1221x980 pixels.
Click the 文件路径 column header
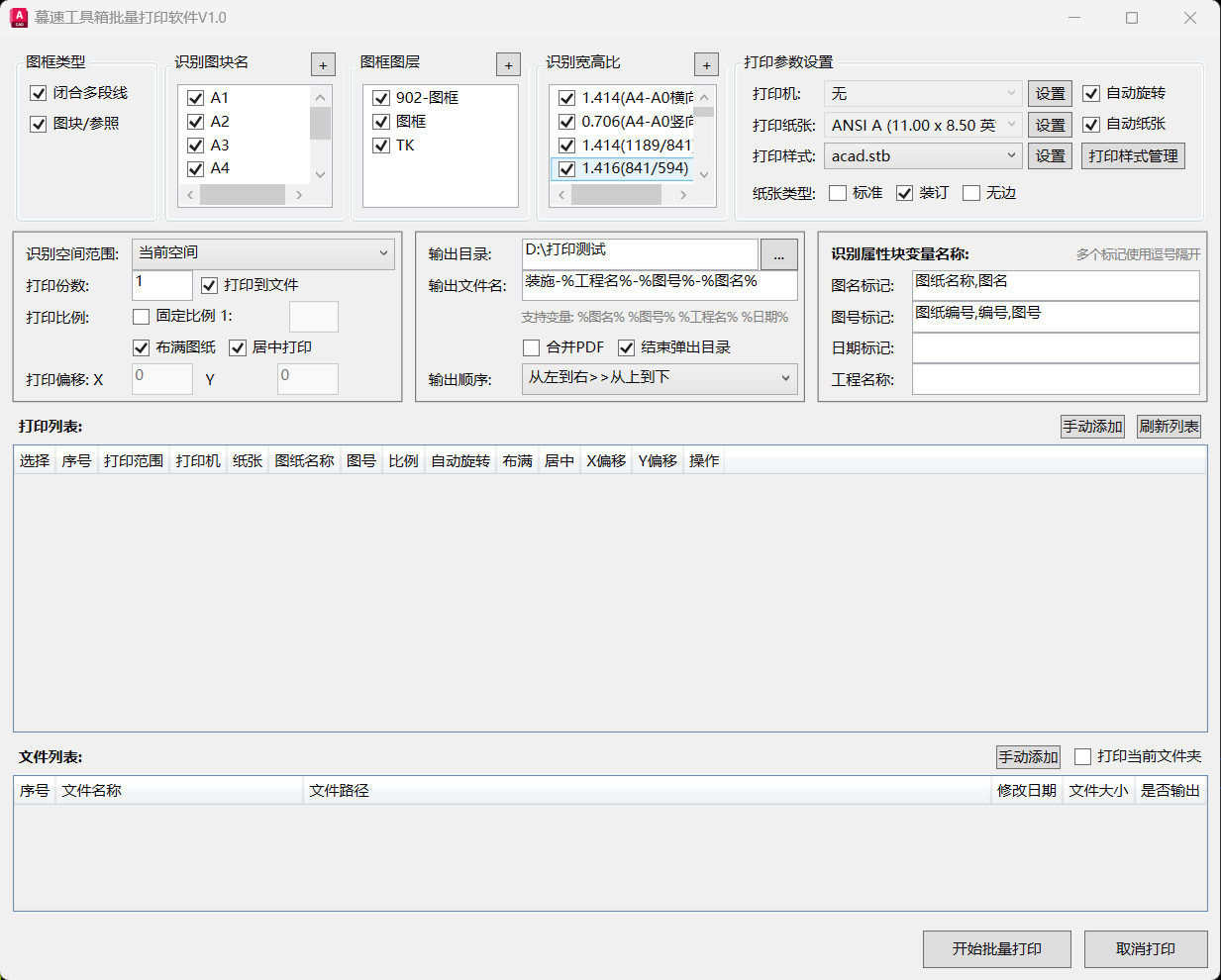pyautogui.click(x=648, y=791)
